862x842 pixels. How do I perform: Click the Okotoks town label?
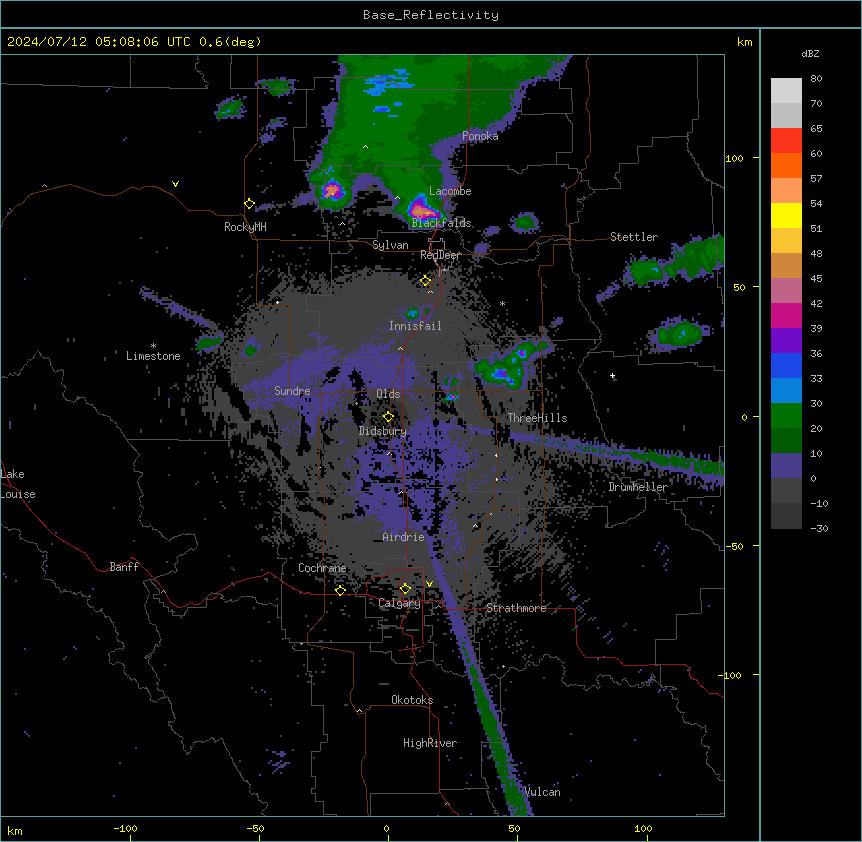[412, 700]
